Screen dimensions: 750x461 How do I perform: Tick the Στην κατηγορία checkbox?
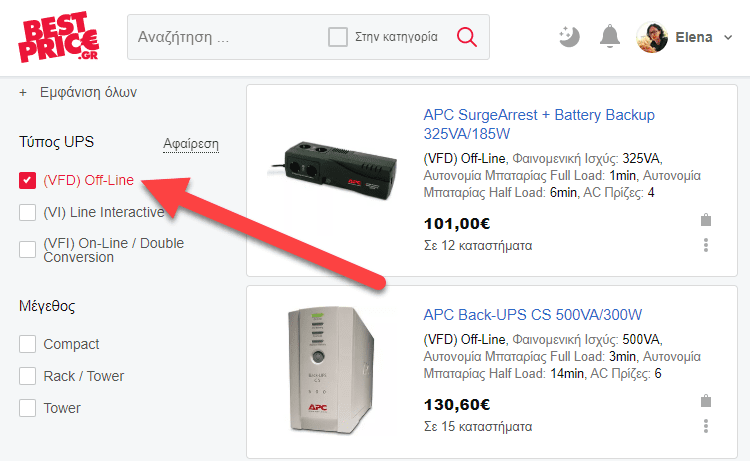338,37
